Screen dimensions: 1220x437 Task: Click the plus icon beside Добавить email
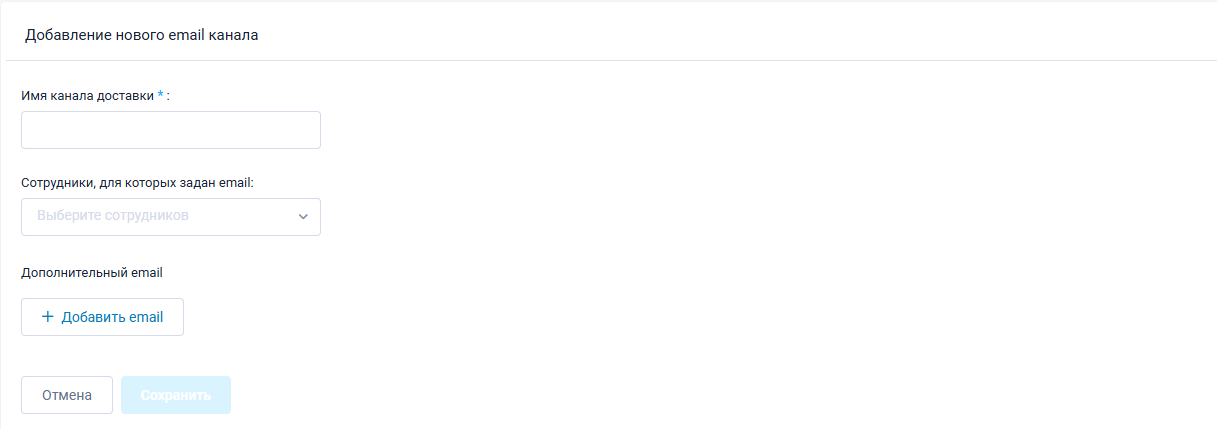(x=47, y=317)
